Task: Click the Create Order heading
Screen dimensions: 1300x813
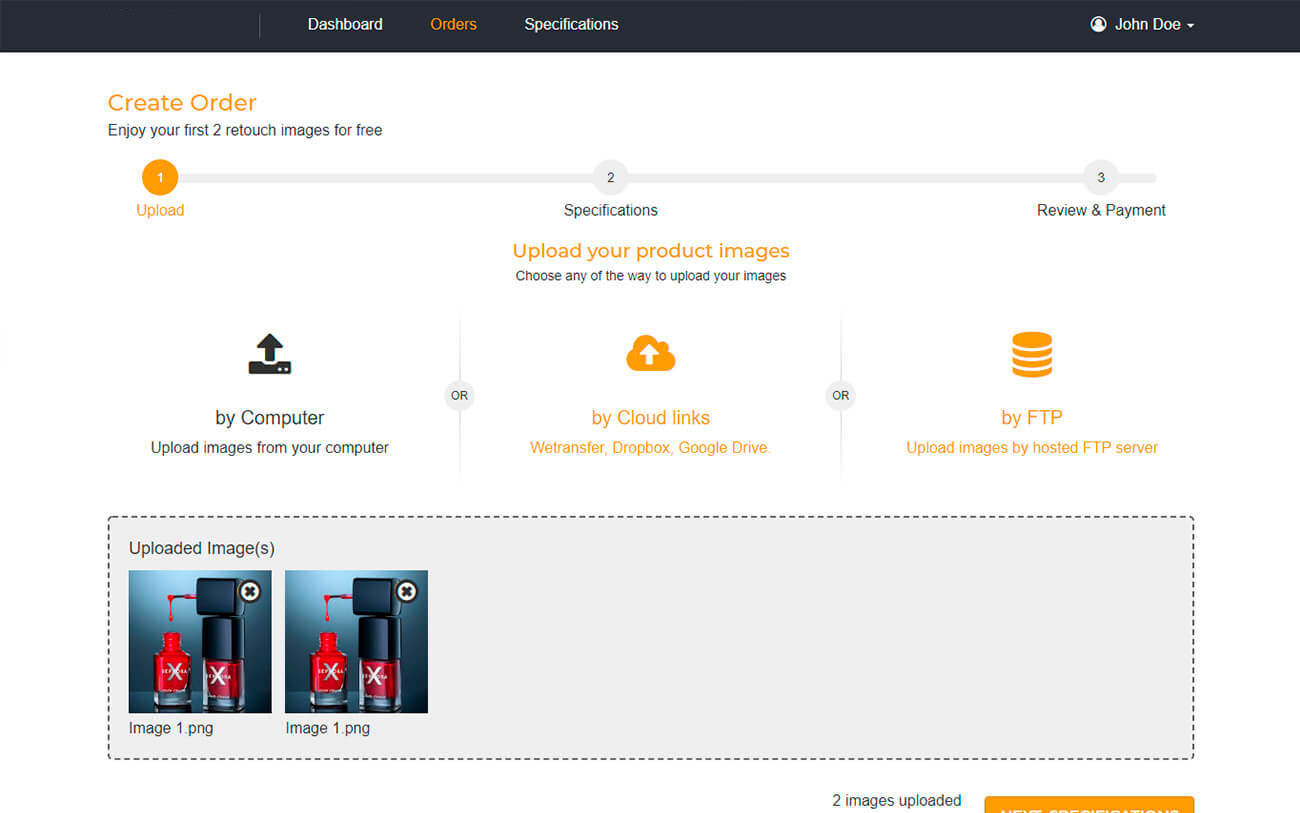Action: 182,103
